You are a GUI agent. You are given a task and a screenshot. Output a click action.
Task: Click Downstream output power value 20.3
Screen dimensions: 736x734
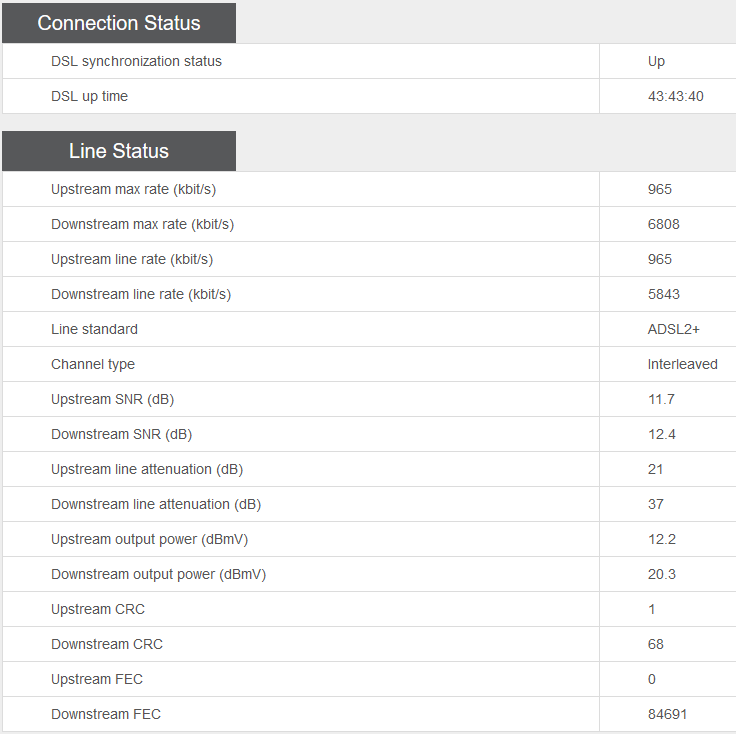click(661, 574)
